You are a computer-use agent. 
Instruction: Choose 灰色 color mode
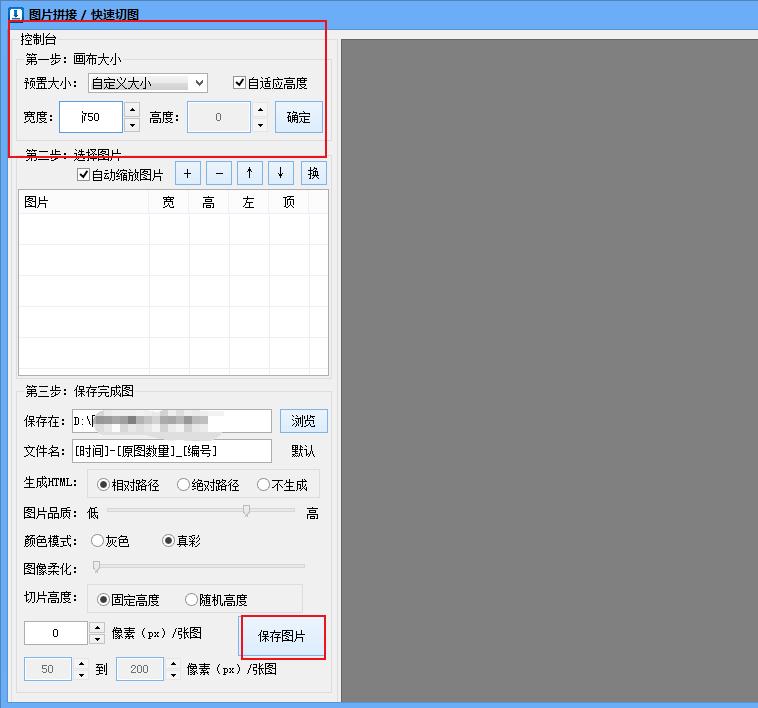[98, 541]
